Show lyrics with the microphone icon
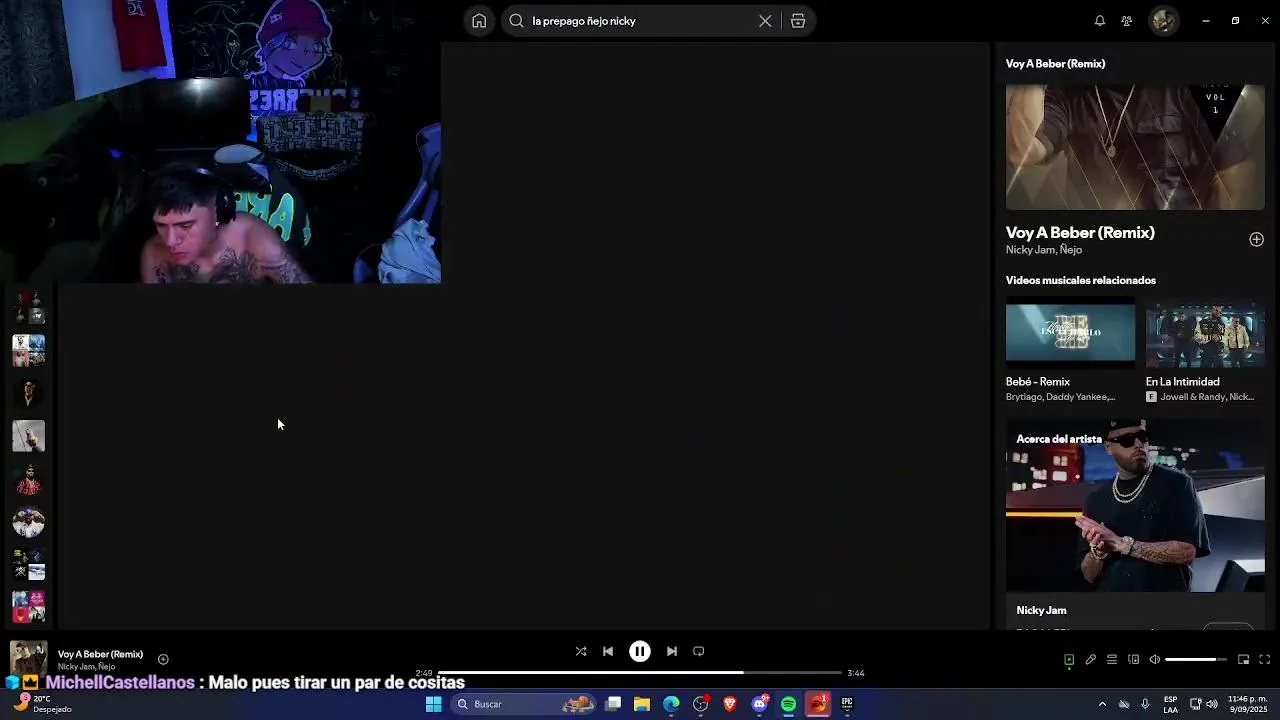Image resolution: width=1280 pixels, height=720 pixels. pyautogui.click(x=1091, y=659)
